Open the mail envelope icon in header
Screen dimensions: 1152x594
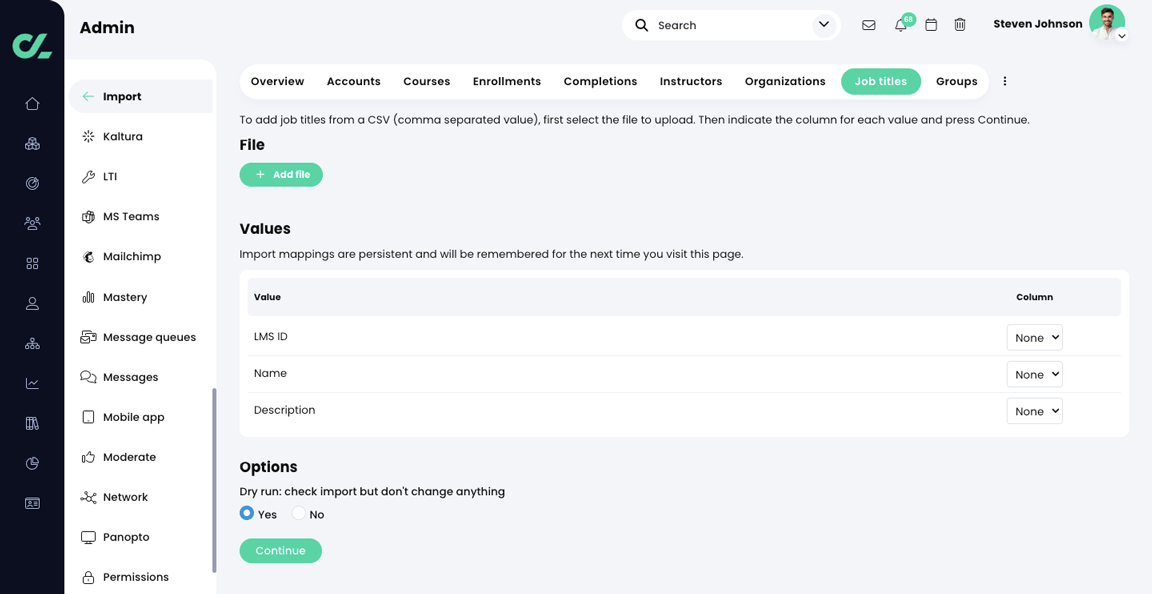click(868, 25)
